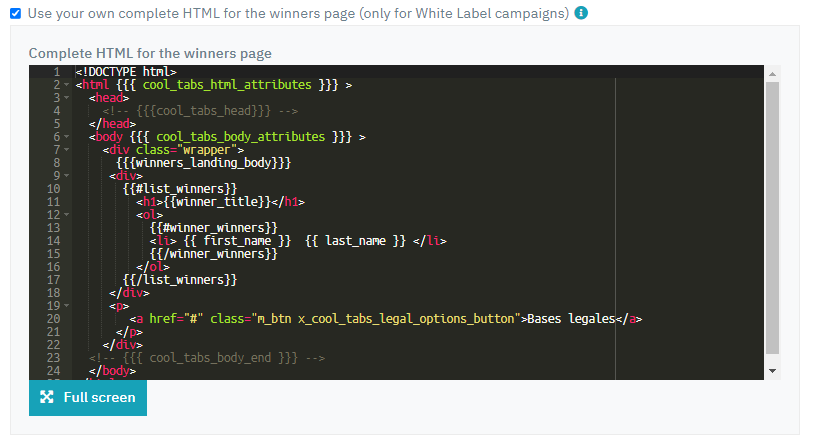Collapse the div block on line 9
This screenshot has width=814, height=445.
point(66,176)
